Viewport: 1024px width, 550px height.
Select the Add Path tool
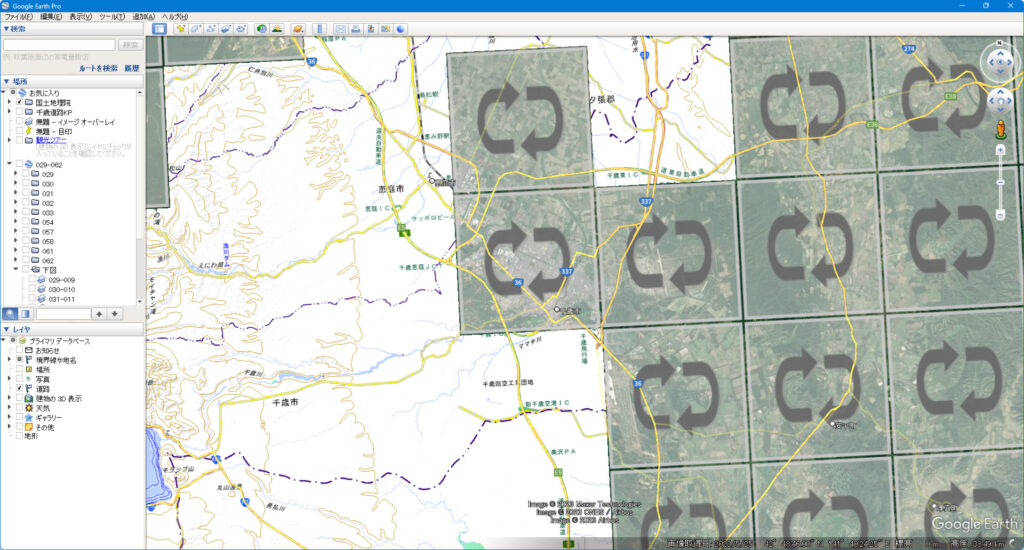point(210,28)
